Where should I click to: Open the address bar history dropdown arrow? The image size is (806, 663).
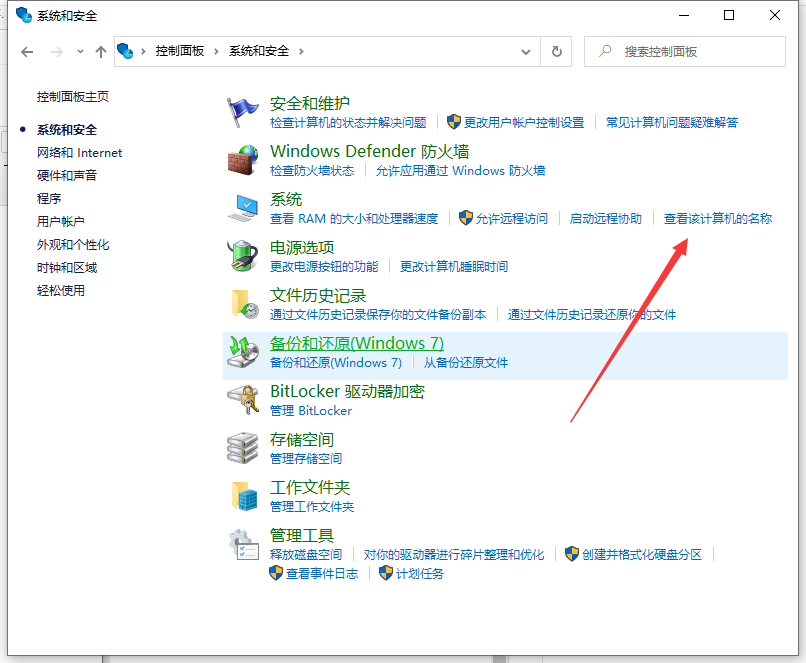click(x=526, y=51)
